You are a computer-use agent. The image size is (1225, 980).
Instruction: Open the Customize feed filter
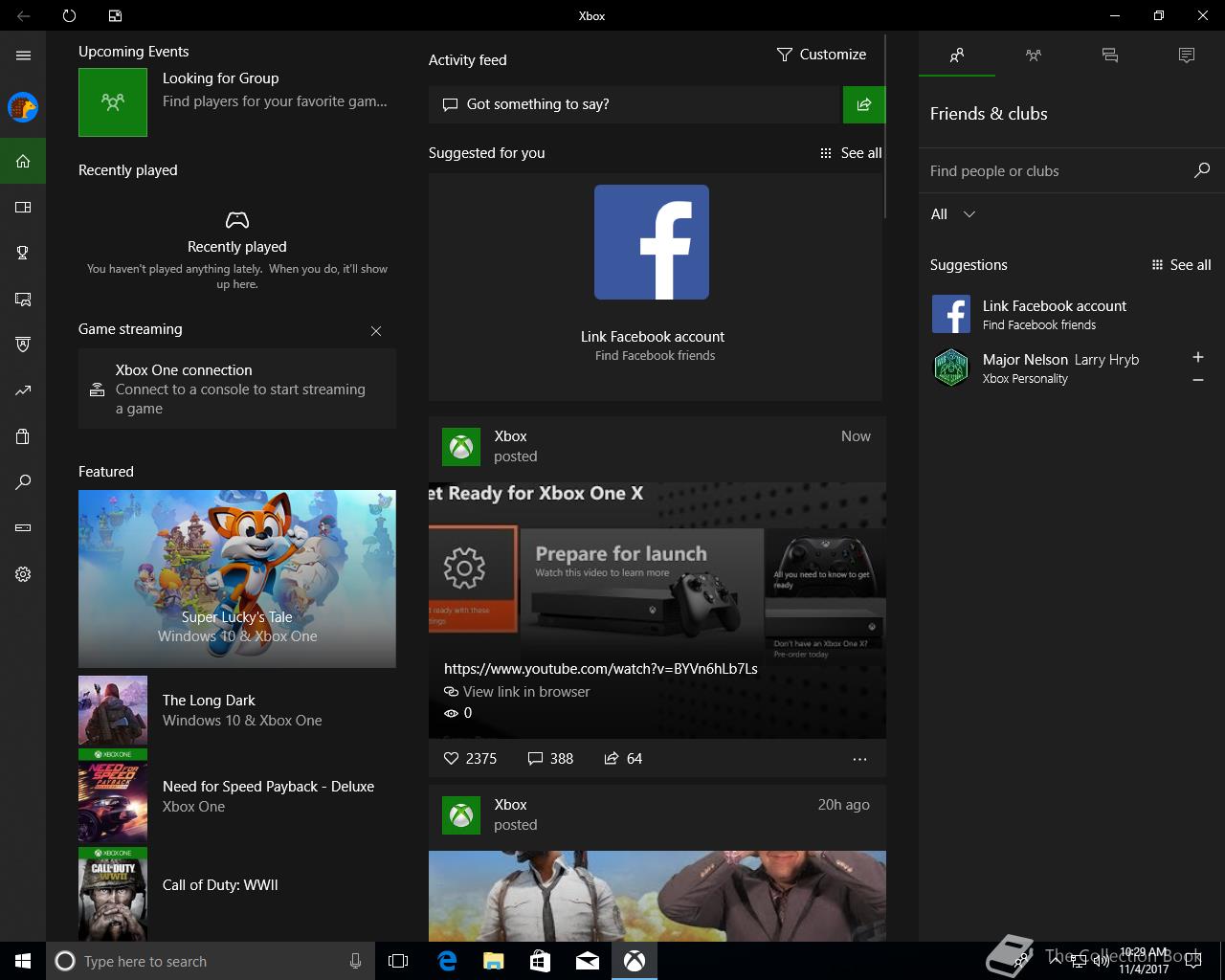pyautogui.click(x=821, y=55)
